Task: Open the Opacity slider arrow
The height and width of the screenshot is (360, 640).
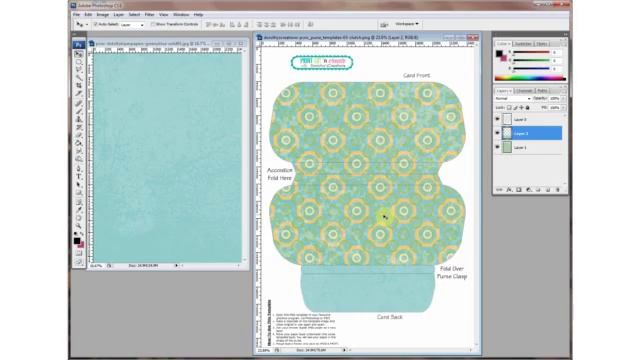Action: (x=563, y=98)
